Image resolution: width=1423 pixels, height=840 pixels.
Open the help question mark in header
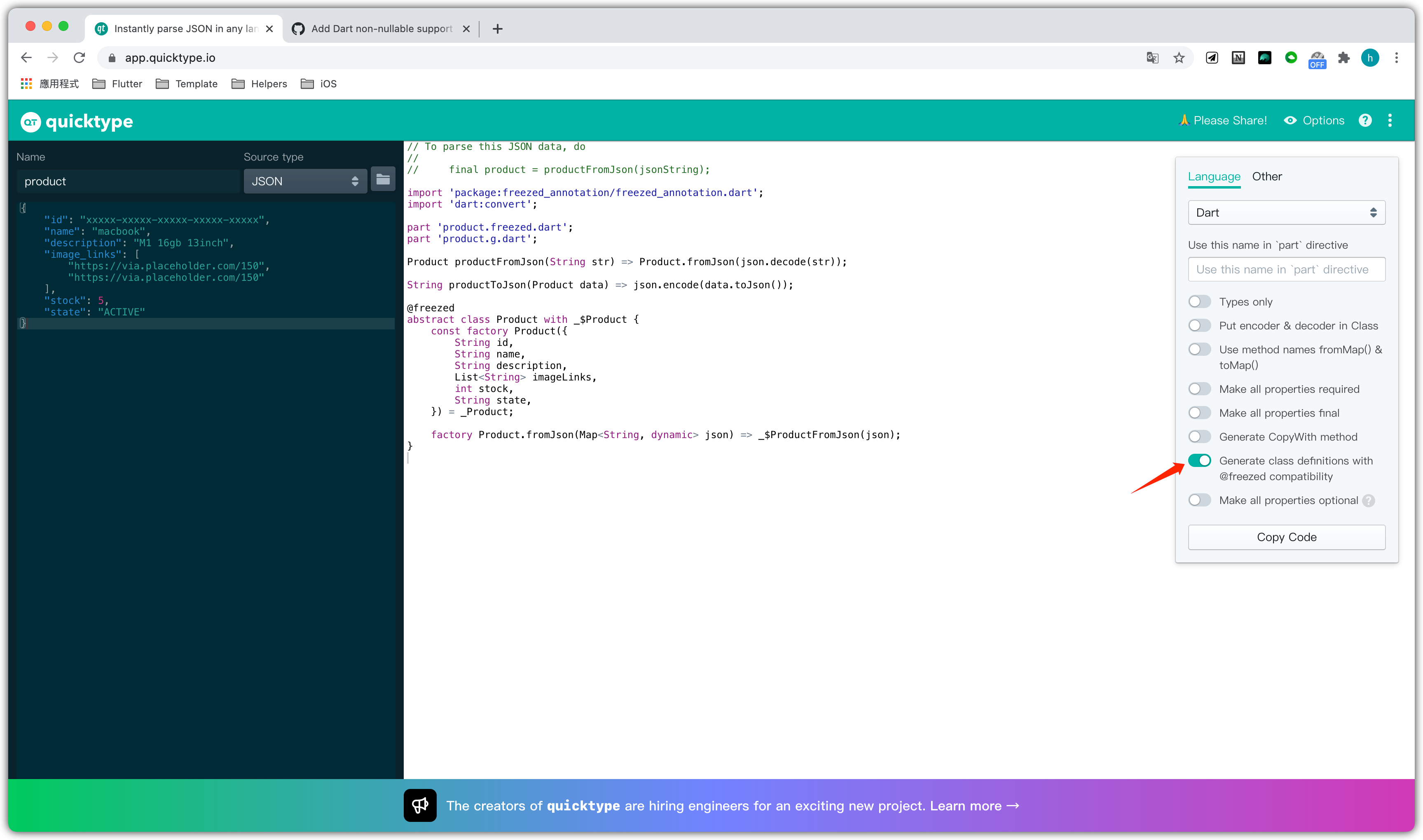click(x=1365, y=121)
